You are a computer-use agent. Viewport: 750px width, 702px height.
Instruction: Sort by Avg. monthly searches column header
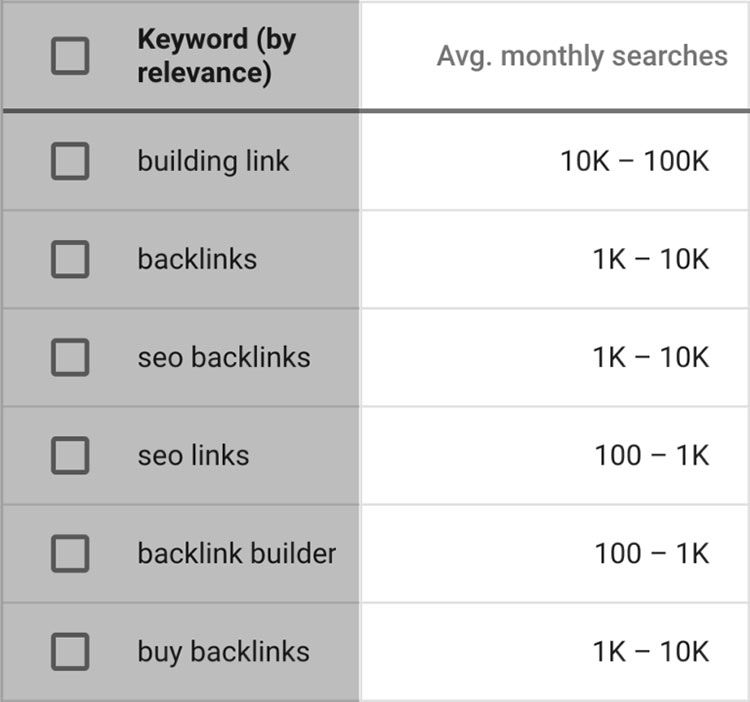[x=582, y=55]
